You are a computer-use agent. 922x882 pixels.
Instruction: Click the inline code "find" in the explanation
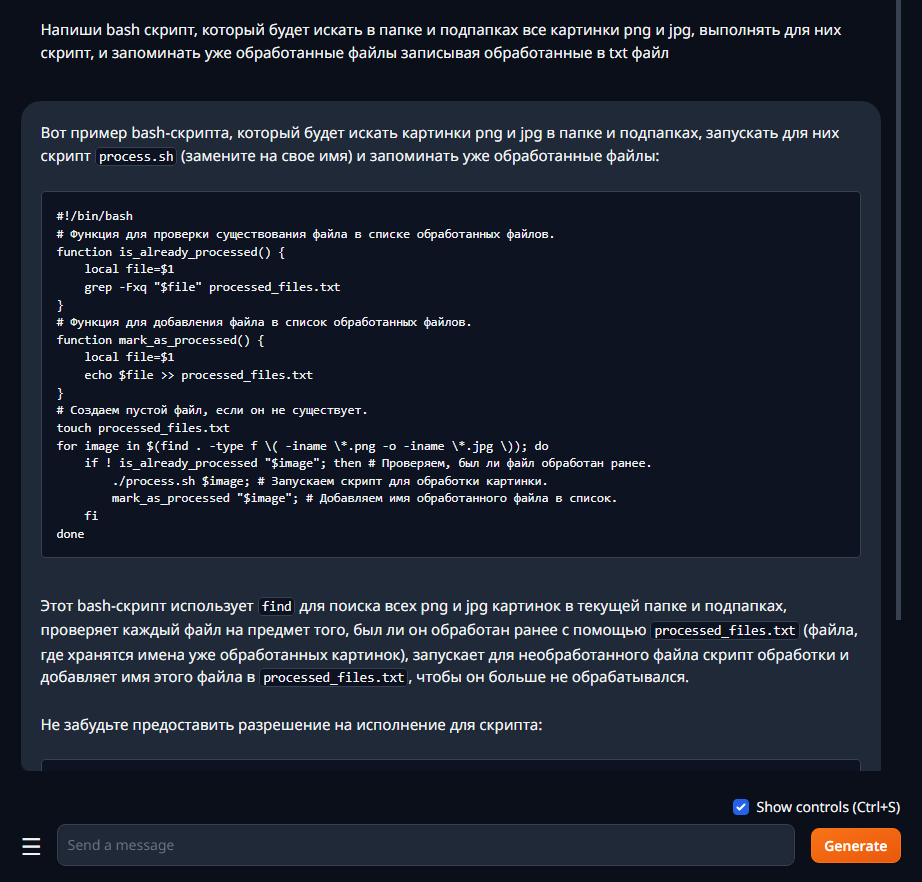coord(276,606)
